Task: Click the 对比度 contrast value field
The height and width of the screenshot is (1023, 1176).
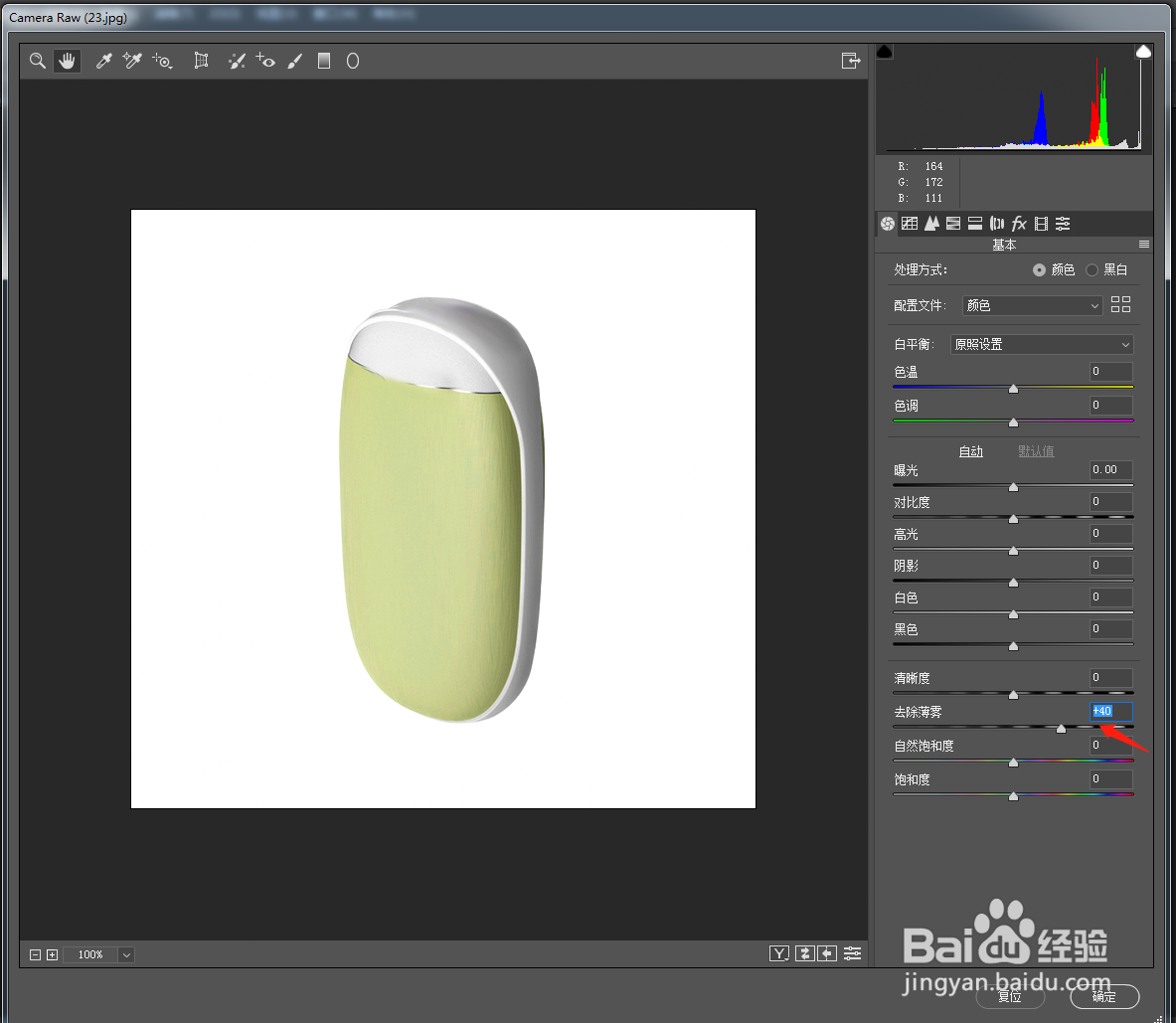Action: pos(1110,502)
